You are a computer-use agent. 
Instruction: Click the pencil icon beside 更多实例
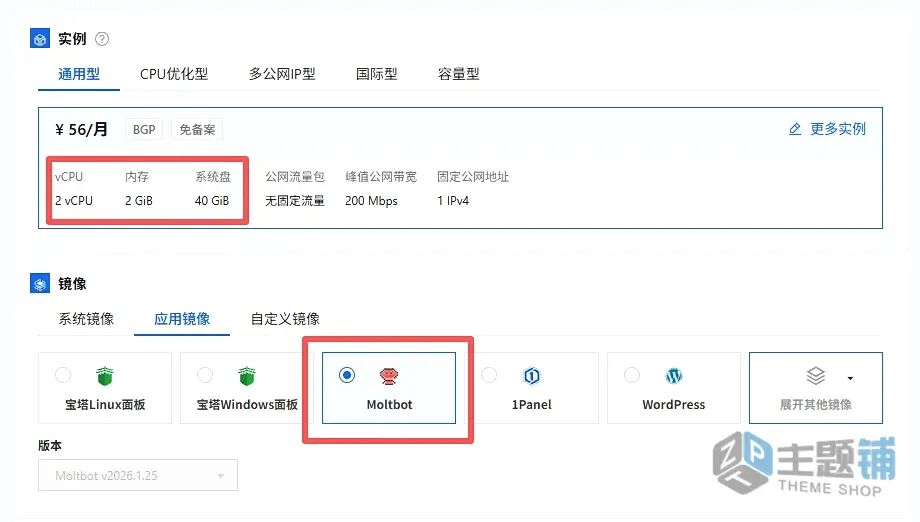point(795,129)
